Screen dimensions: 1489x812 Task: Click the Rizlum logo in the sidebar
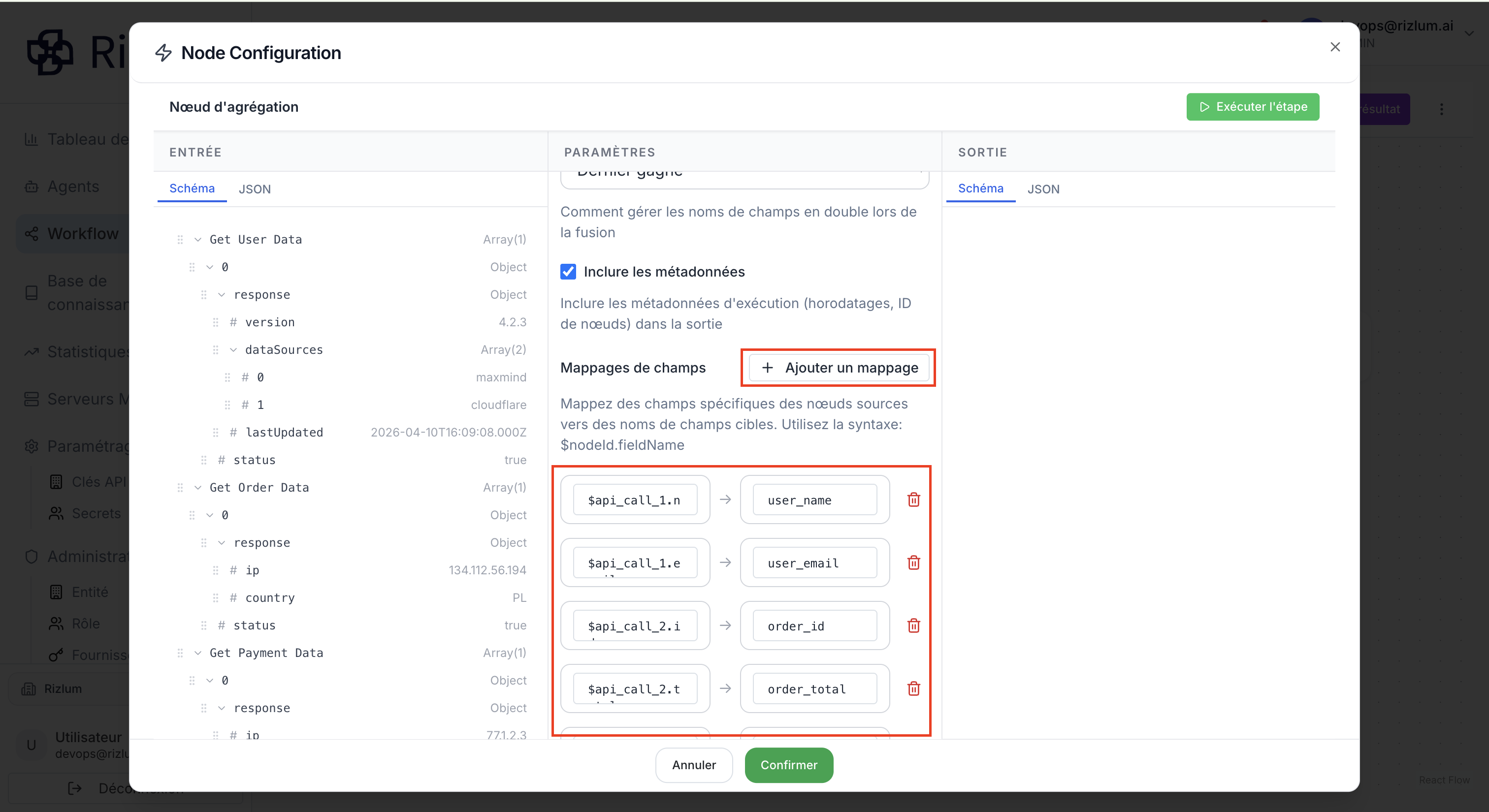pos(50,53)
